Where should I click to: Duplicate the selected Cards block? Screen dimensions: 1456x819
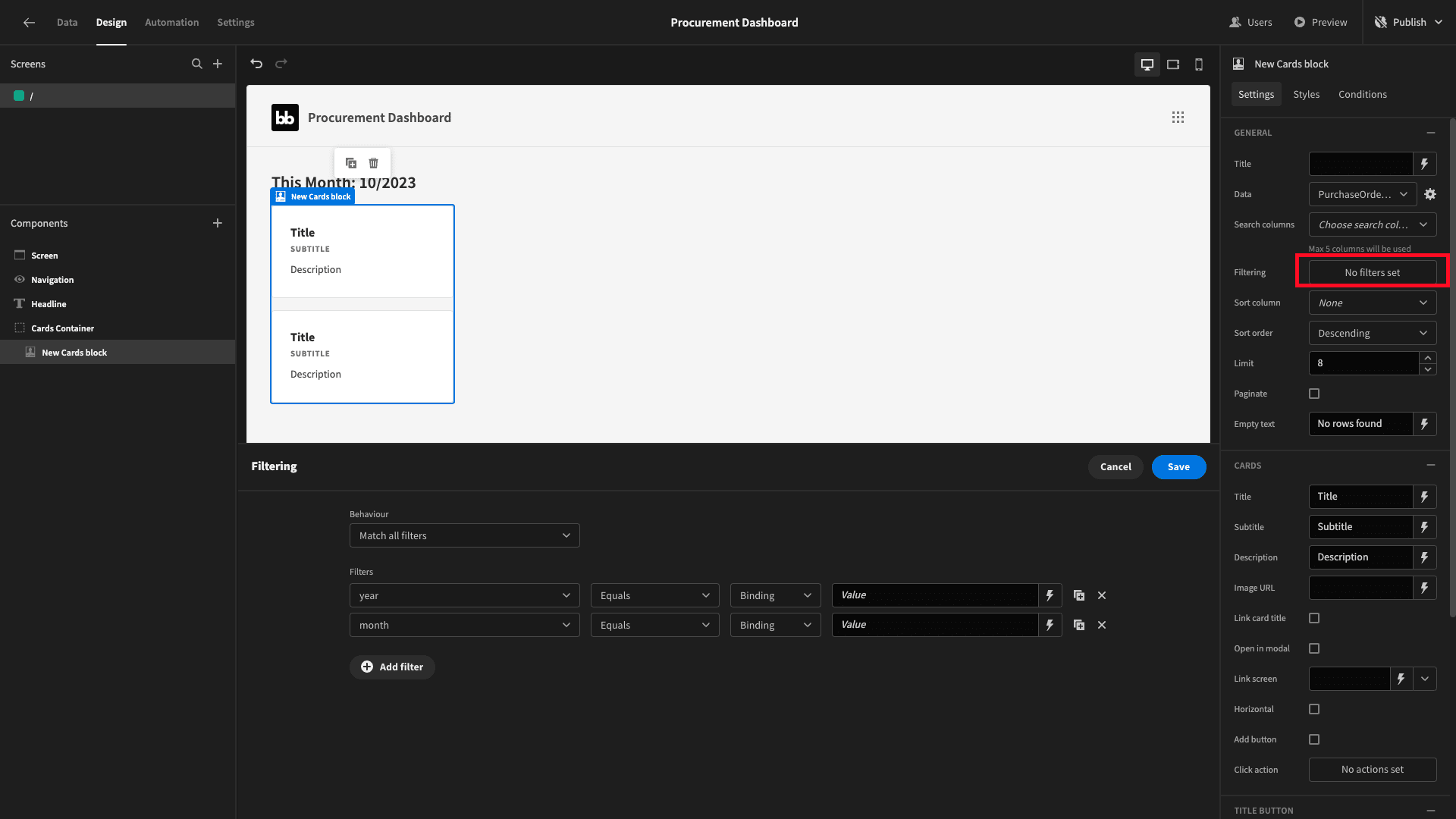351,163
